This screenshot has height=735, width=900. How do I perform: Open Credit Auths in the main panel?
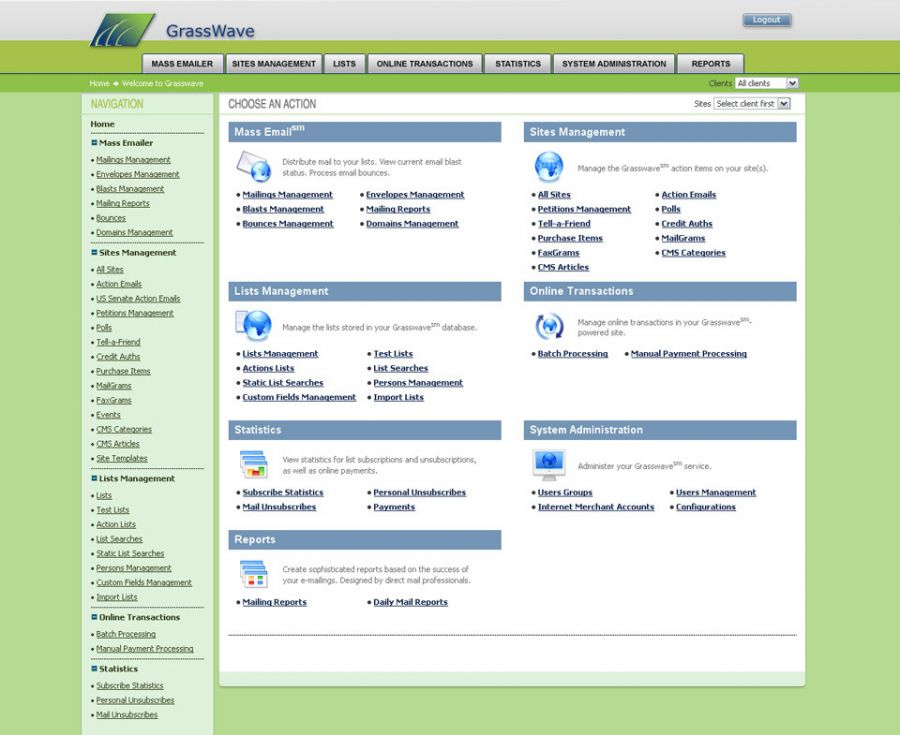[686, 224]
